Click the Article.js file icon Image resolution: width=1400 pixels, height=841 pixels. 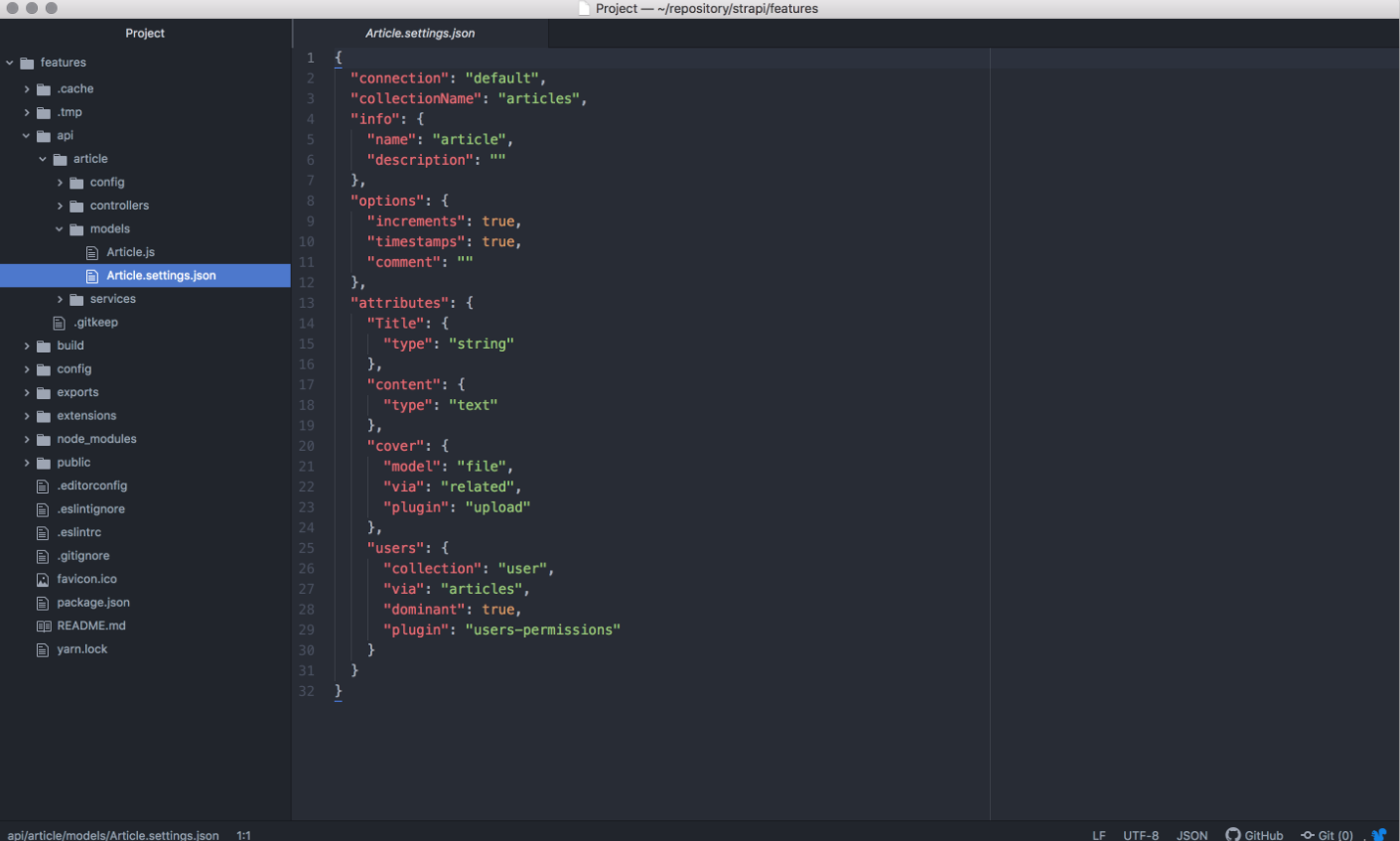(92, 252)
